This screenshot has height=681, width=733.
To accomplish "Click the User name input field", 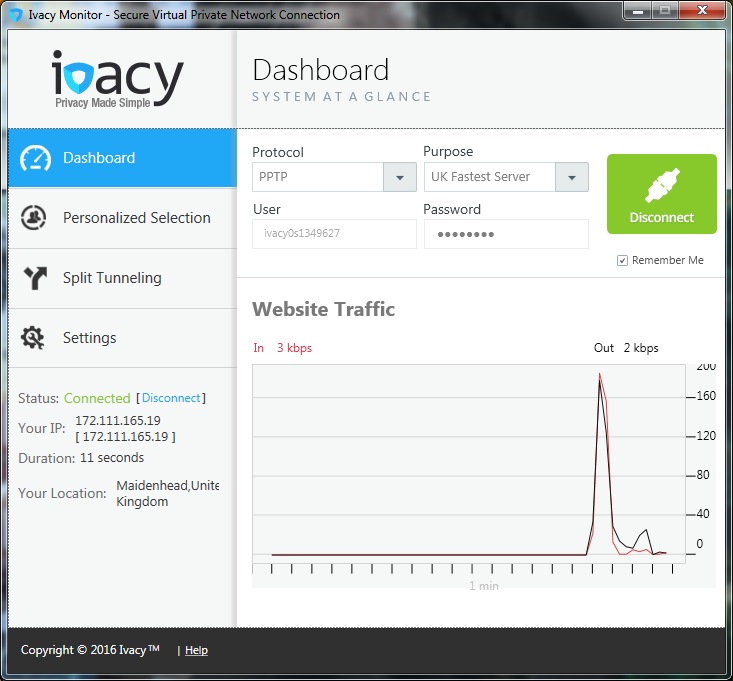I will point(334,234).
